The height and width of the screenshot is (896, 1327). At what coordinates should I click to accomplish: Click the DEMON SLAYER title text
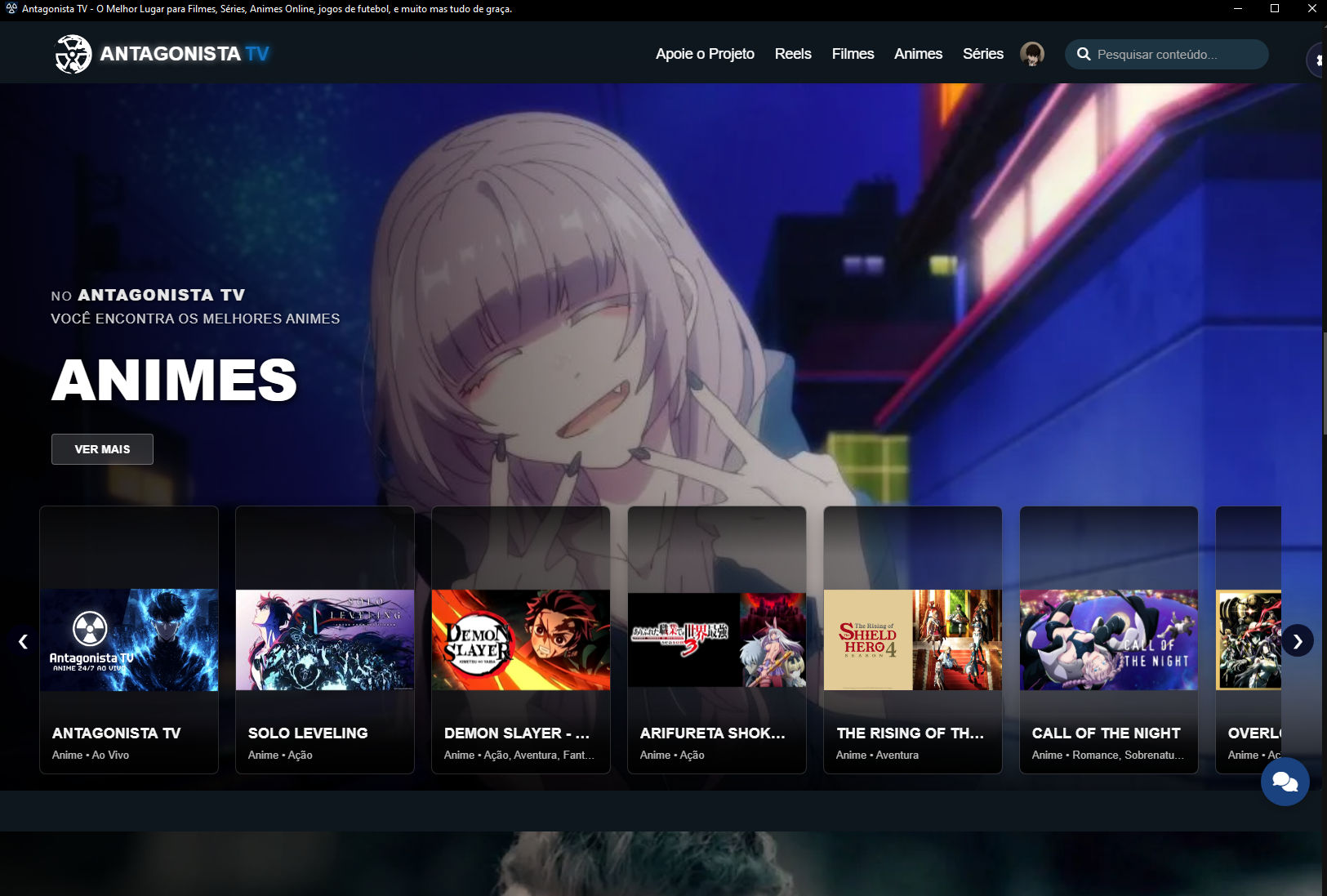click(x=517, y=733)
